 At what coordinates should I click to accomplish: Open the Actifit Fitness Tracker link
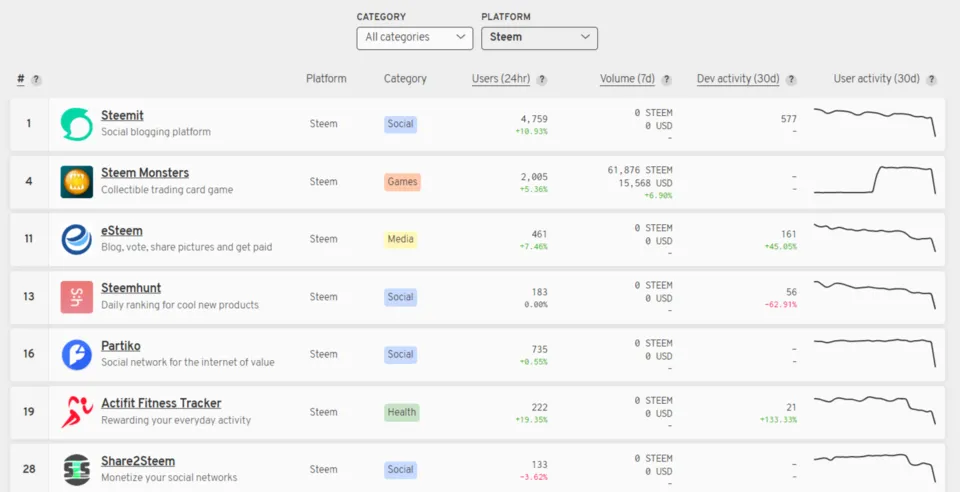(x=161, y=403)
